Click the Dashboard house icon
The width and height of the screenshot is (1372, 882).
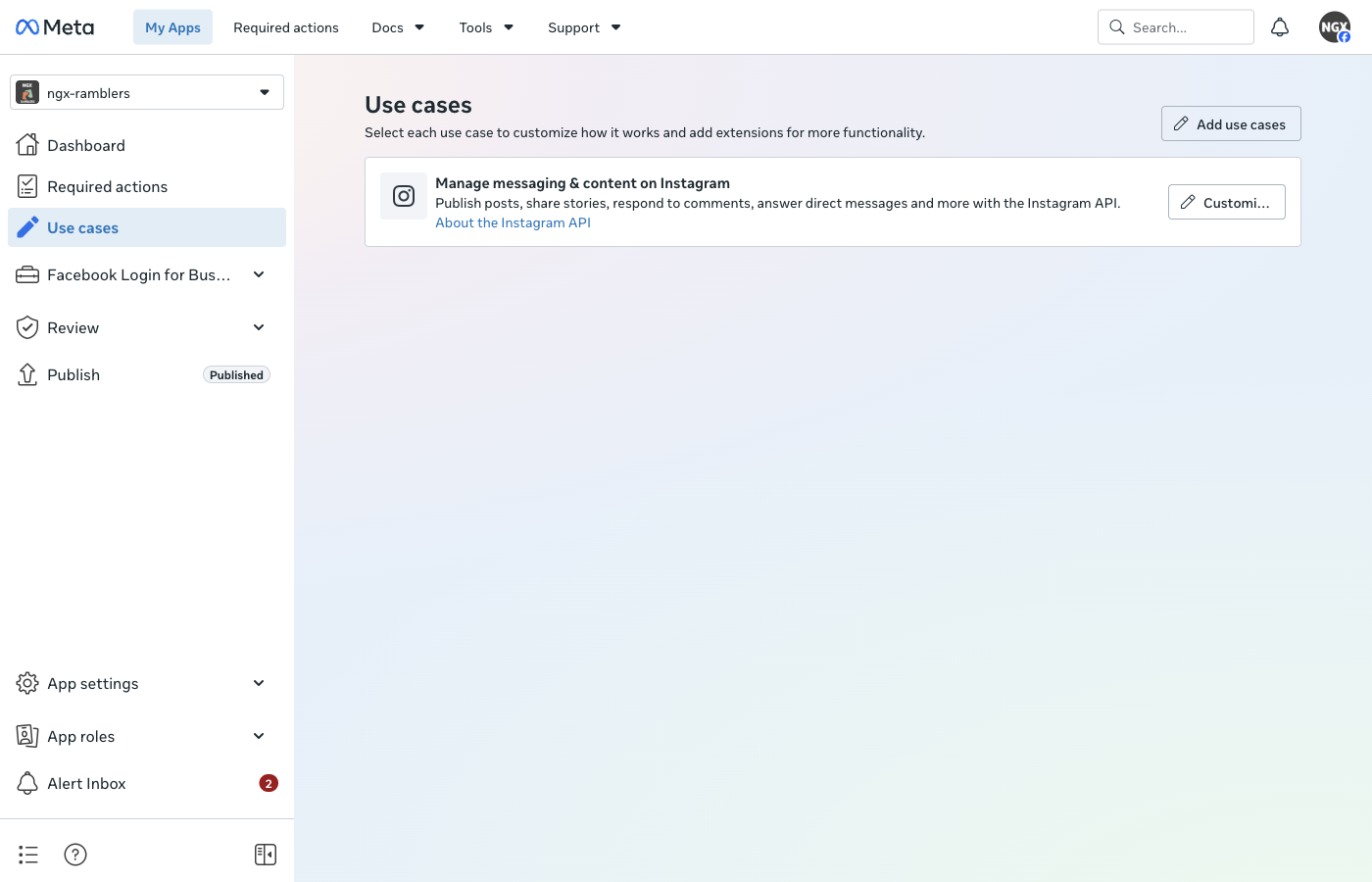pos(27,145)
